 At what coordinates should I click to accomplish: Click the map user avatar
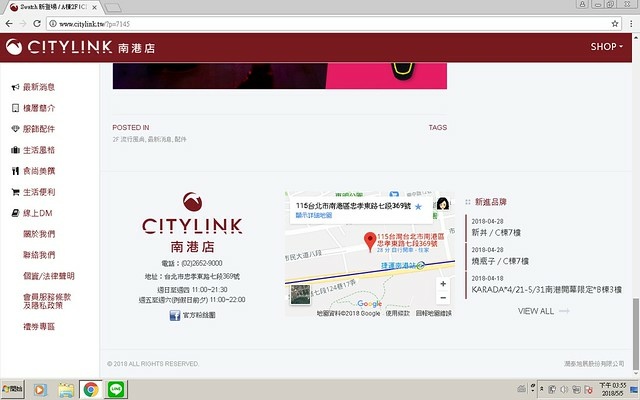point(443,203)
